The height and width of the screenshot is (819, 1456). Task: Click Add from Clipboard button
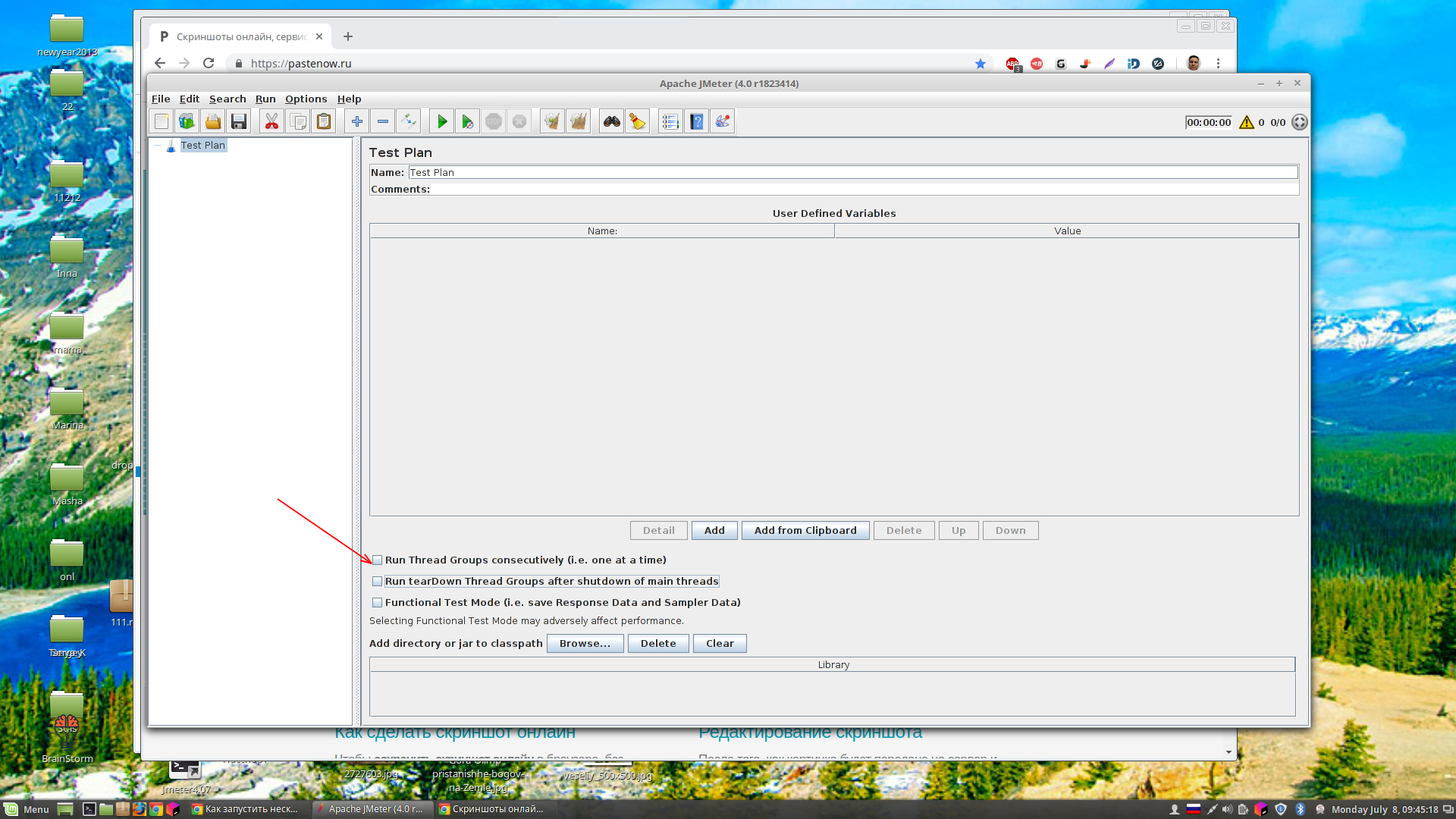805,531
